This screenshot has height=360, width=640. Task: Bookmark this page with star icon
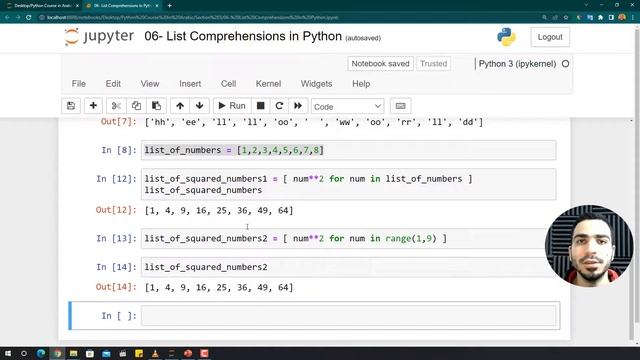point(566,18)
